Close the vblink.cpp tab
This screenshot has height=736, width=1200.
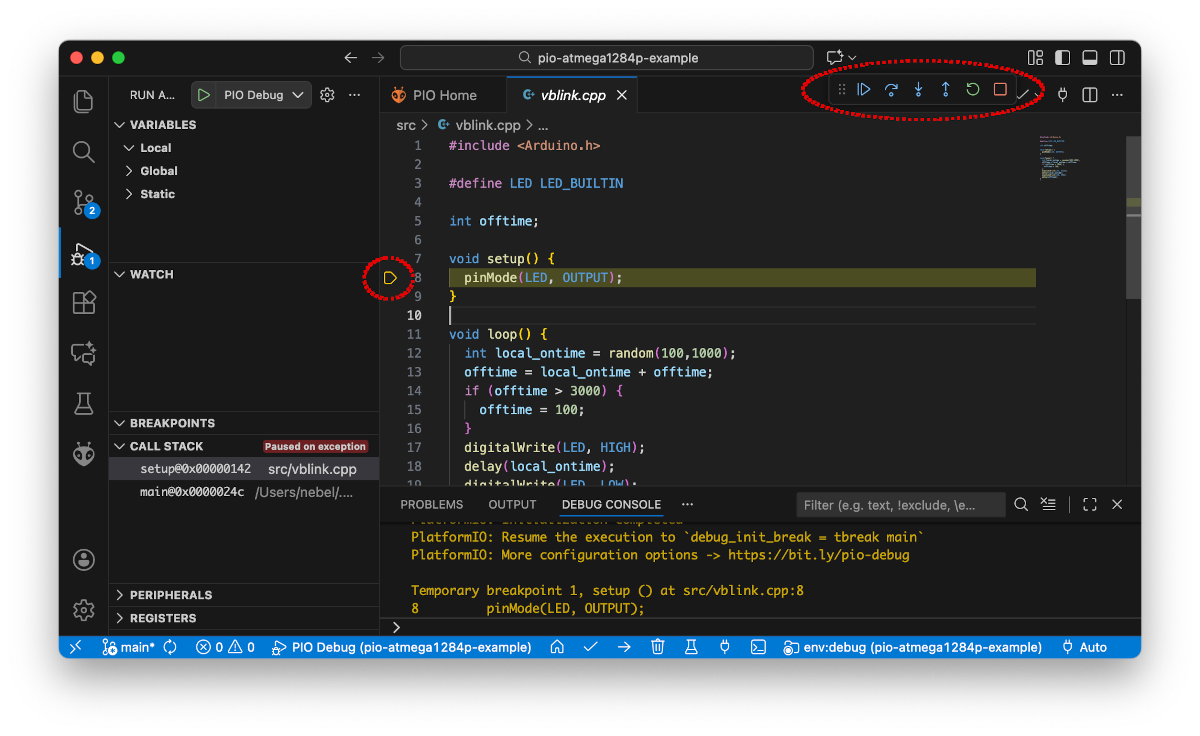(x=622, y=95)
